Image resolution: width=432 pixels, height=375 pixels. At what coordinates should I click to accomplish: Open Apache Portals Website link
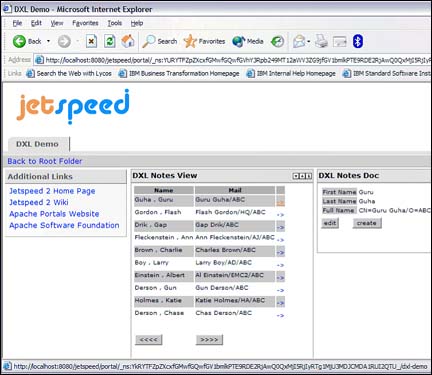click(54, 214)
